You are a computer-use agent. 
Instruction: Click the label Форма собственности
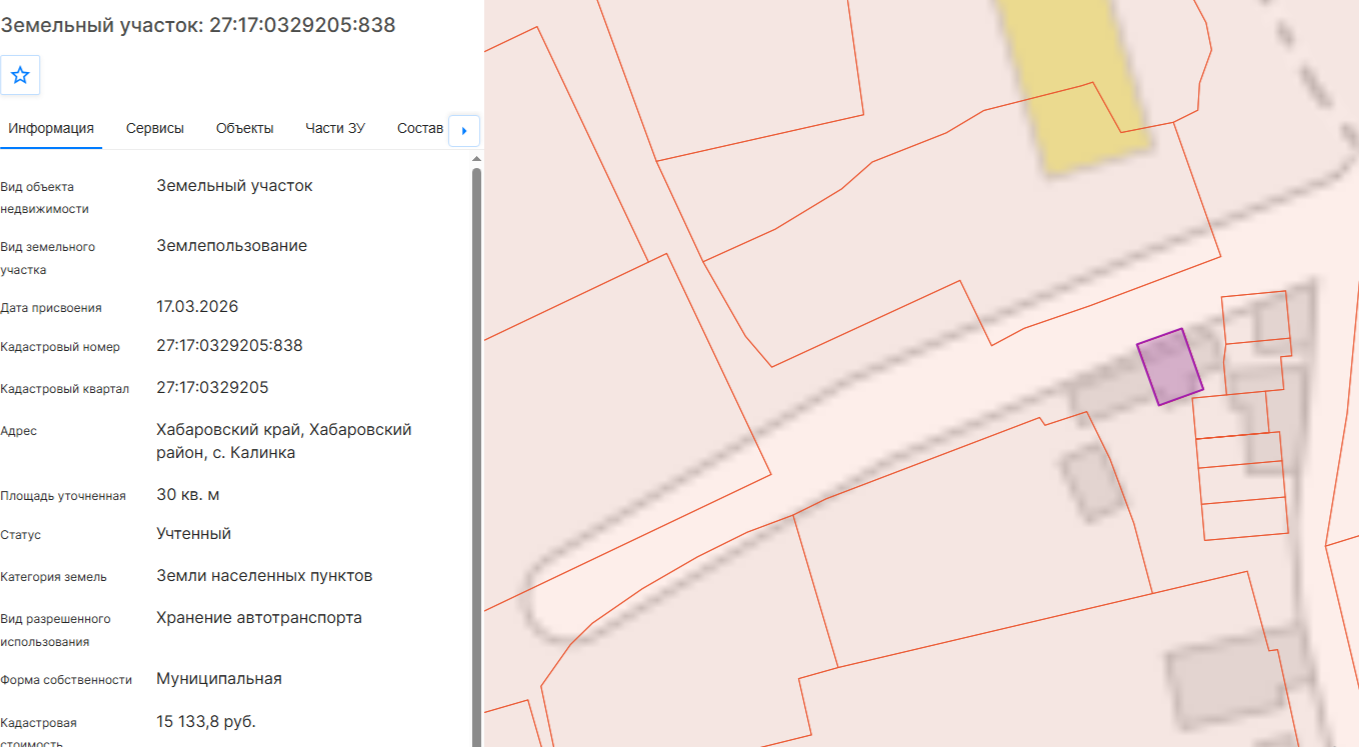66,680
